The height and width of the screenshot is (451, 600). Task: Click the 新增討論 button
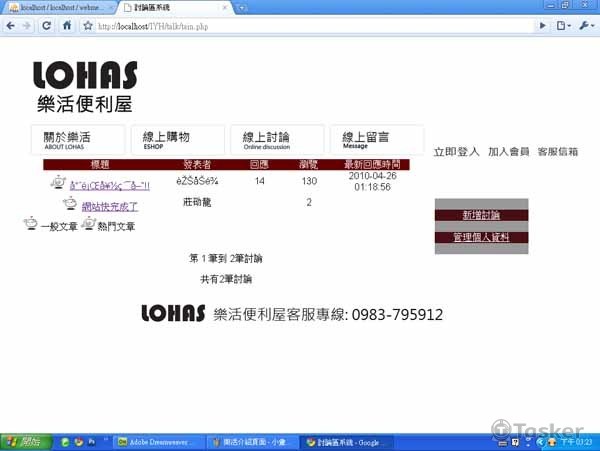[x=482, y=215]
